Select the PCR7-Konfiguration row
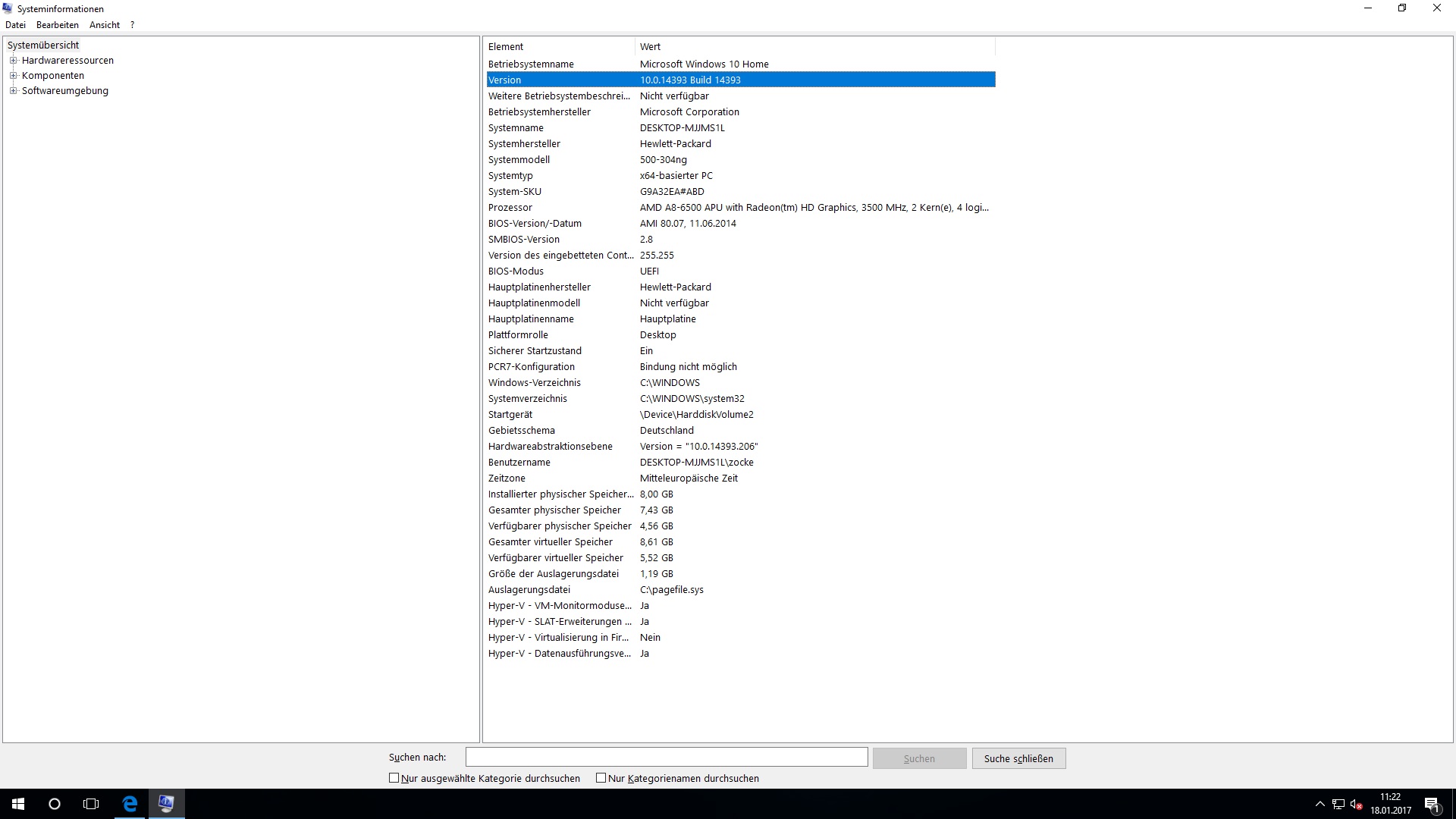This screenshot has height=819, width=1456. (x=741, y=367)
